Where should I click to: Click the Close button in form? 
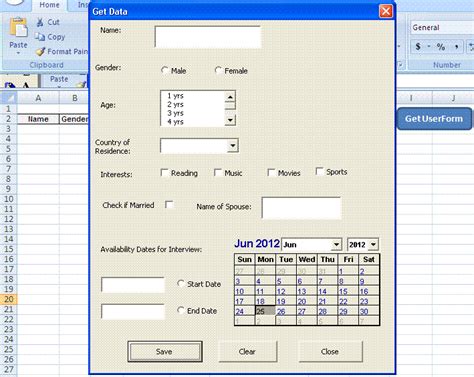pos(330,351)
